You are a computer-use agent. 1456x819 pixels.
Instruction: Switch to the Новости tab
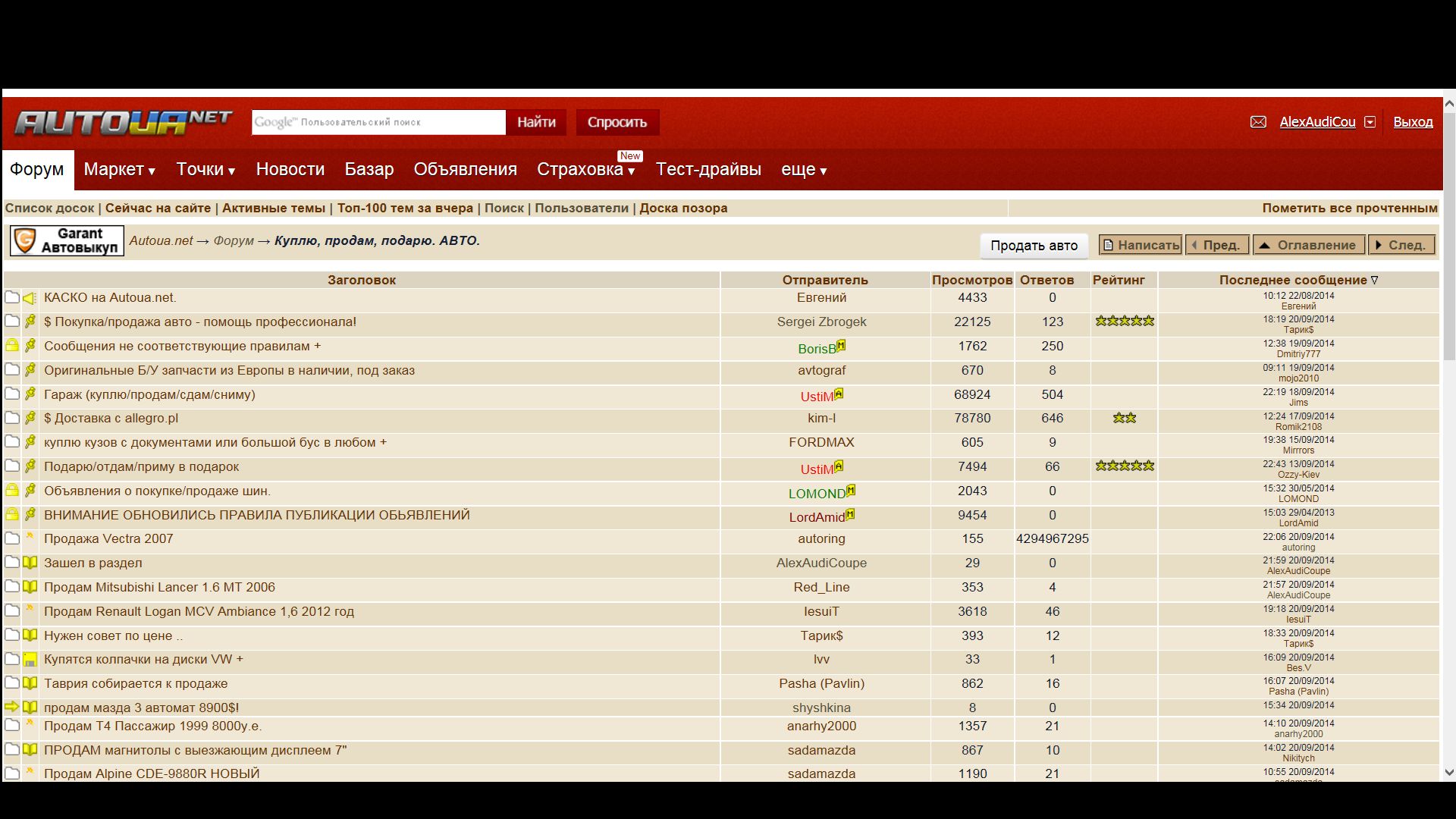(290, 170)
